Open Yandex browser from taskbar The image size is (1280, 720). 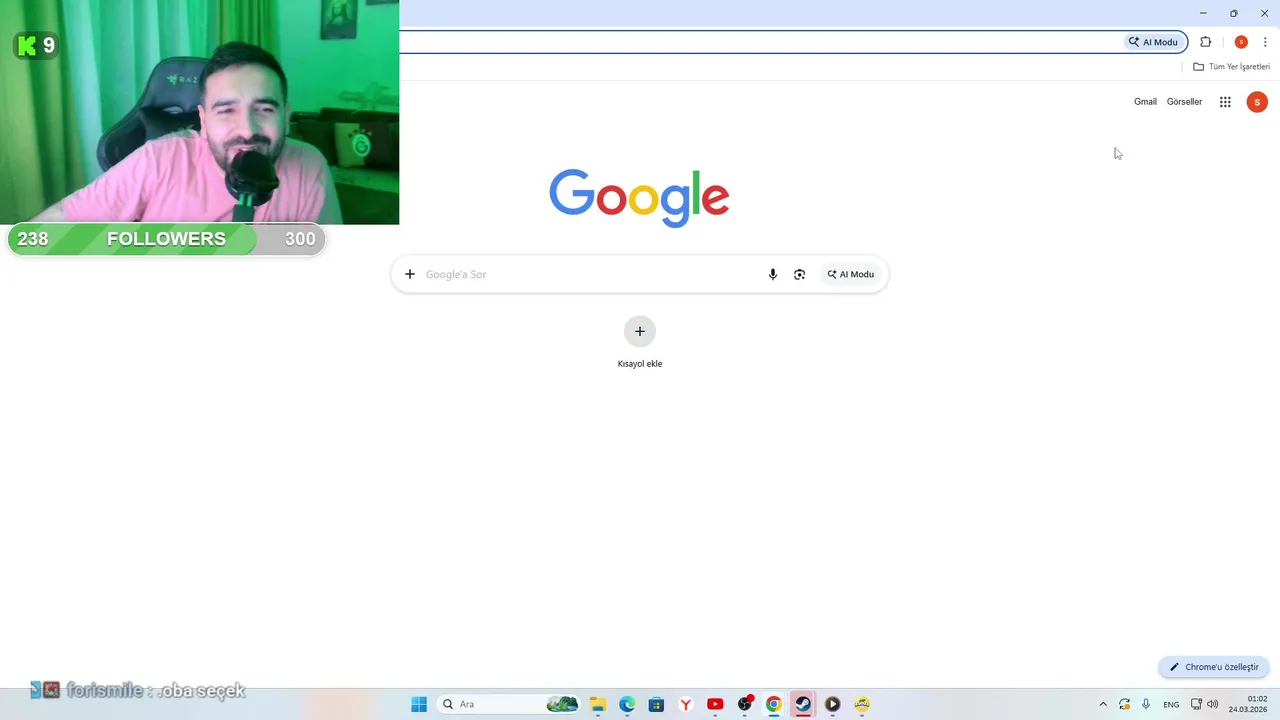(x=686, y=704)
